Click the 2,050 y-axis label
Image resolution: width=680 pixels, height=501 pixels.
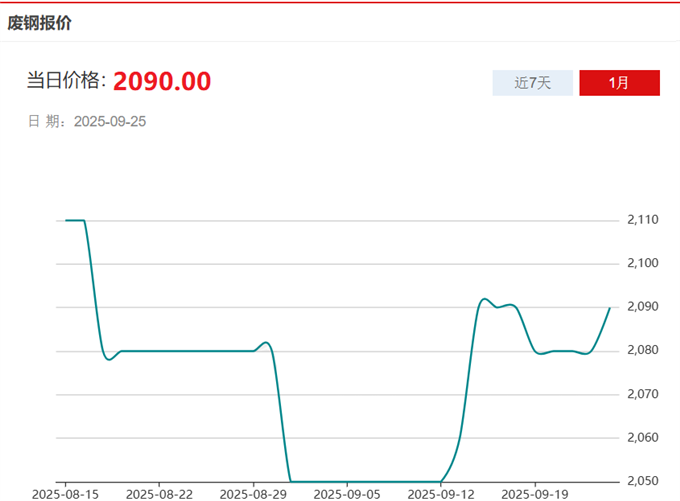click(x=643, y=480)
